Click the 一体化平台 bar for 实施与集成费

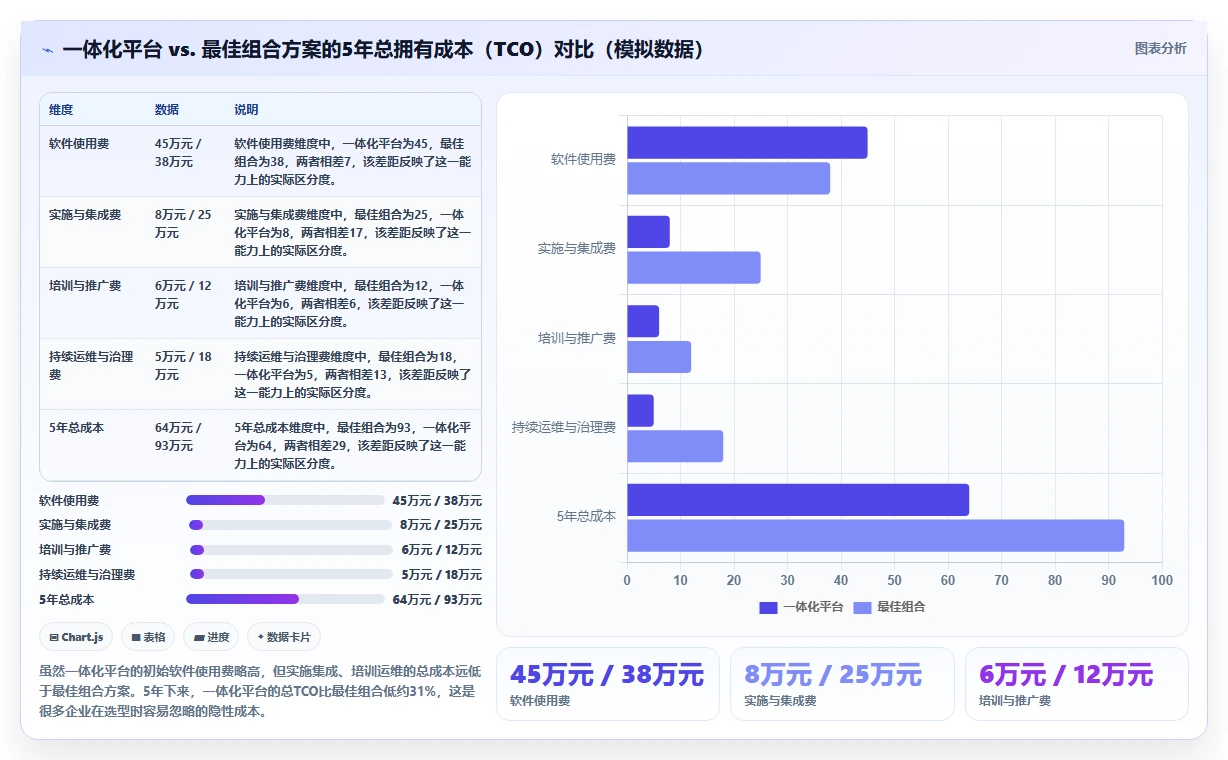click(648, 232)
